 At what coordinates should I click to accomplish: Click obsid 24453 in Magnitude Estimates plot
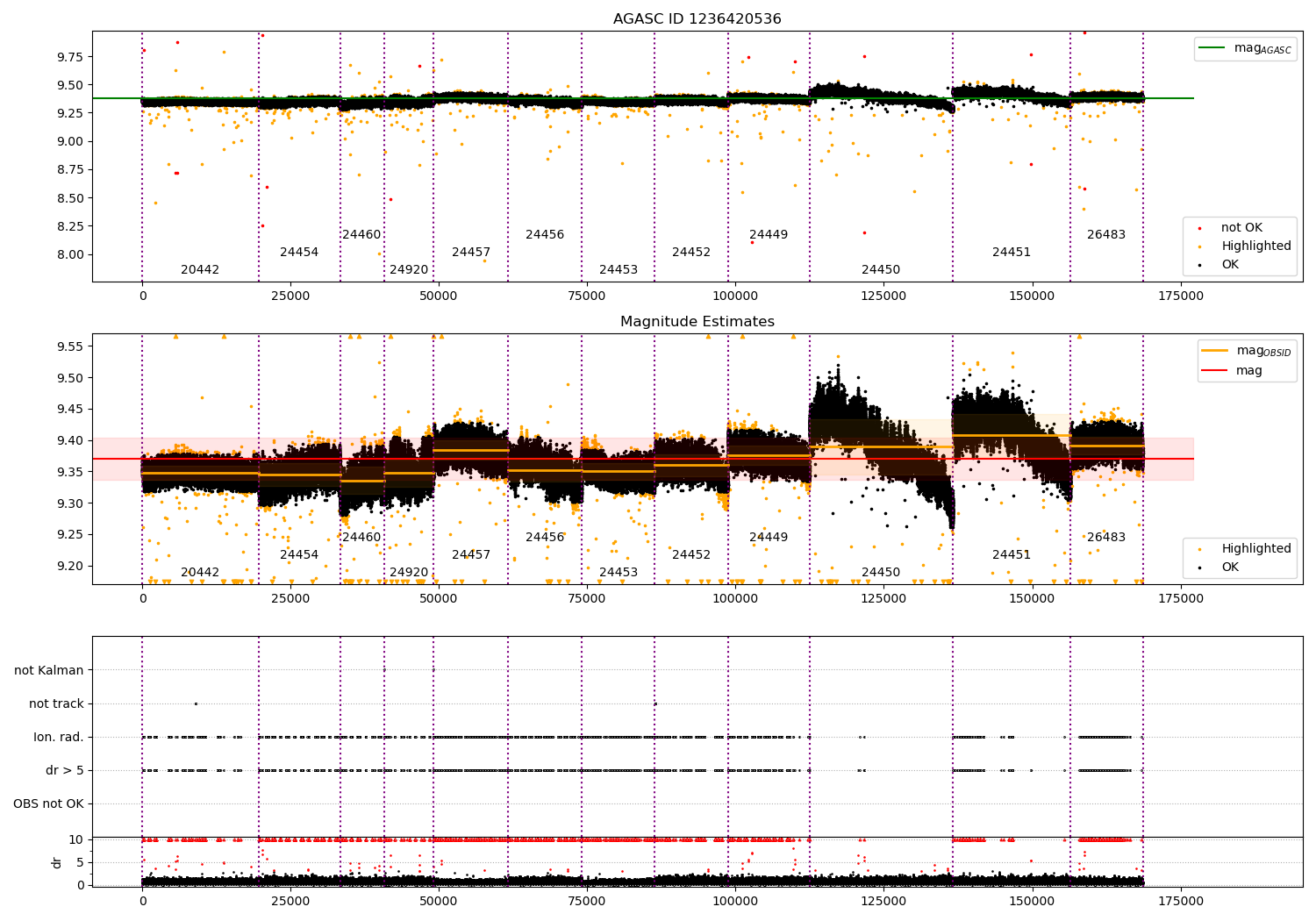pyautogui.click(x=619, y=573)
